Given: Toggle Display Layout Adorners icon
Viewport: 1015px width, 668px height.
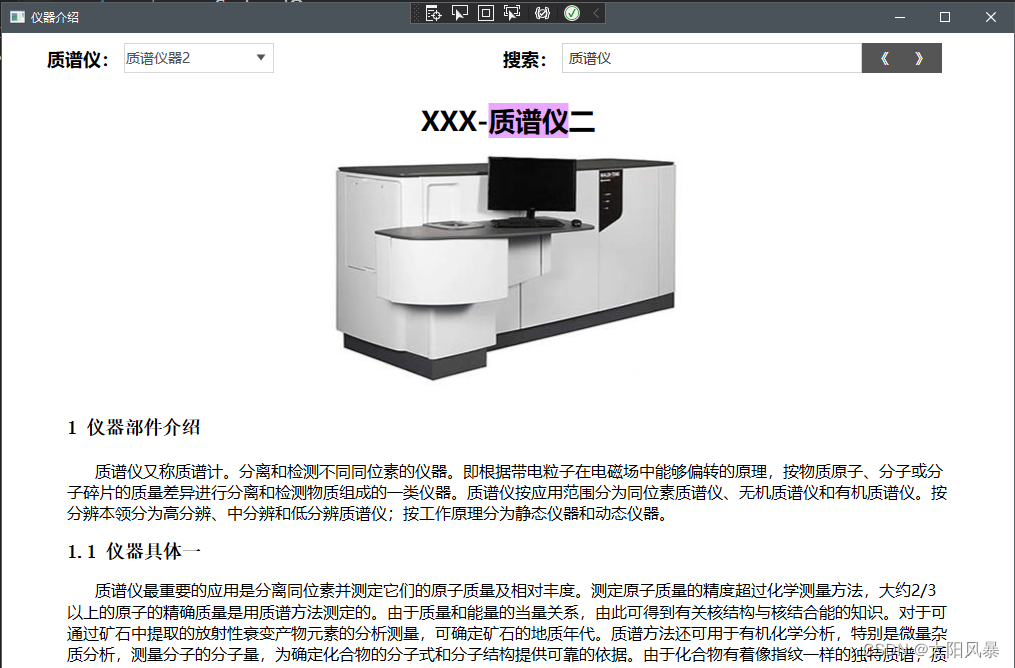Looking at the screenshot, I should coord(485,13).
